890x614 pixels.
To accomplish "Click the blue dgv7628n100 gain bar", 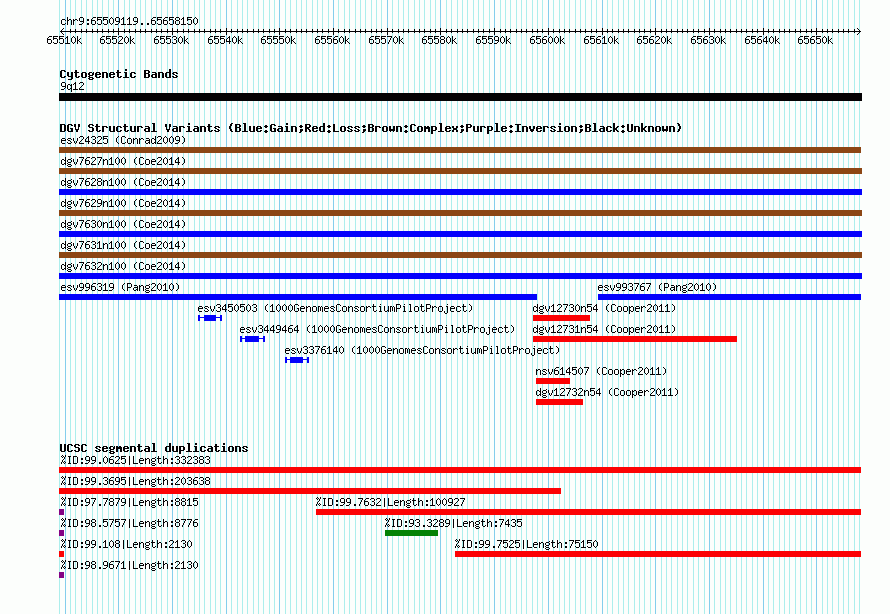I will pyautogui.click(x=460, y=192).
